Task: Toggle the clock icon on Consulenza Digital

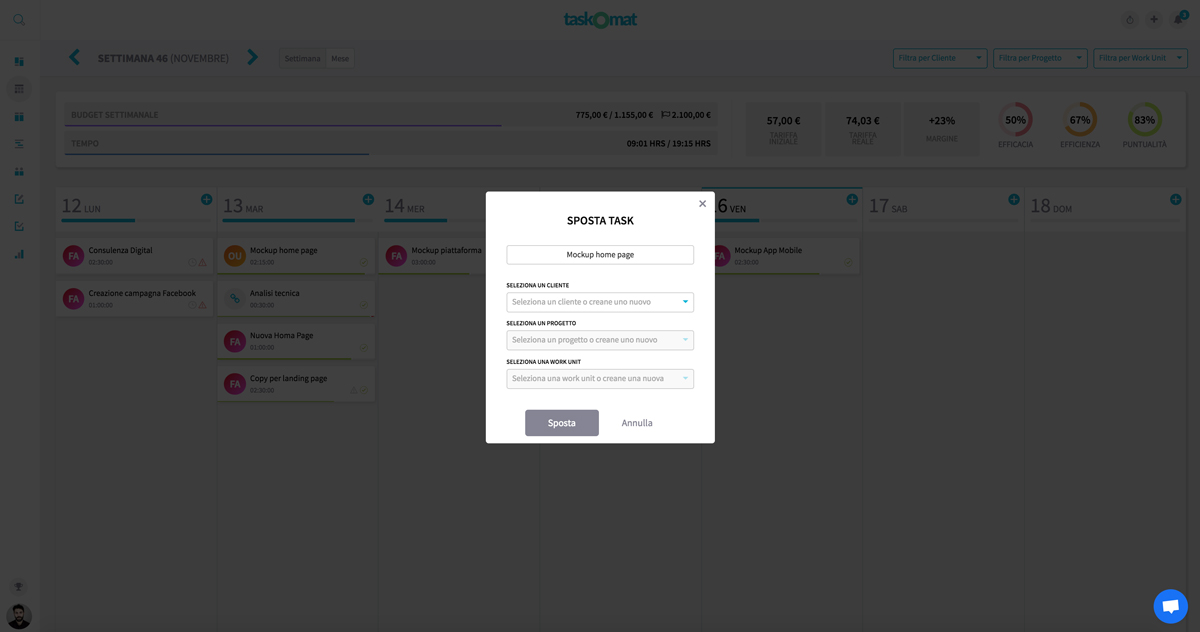Action: 192,263
